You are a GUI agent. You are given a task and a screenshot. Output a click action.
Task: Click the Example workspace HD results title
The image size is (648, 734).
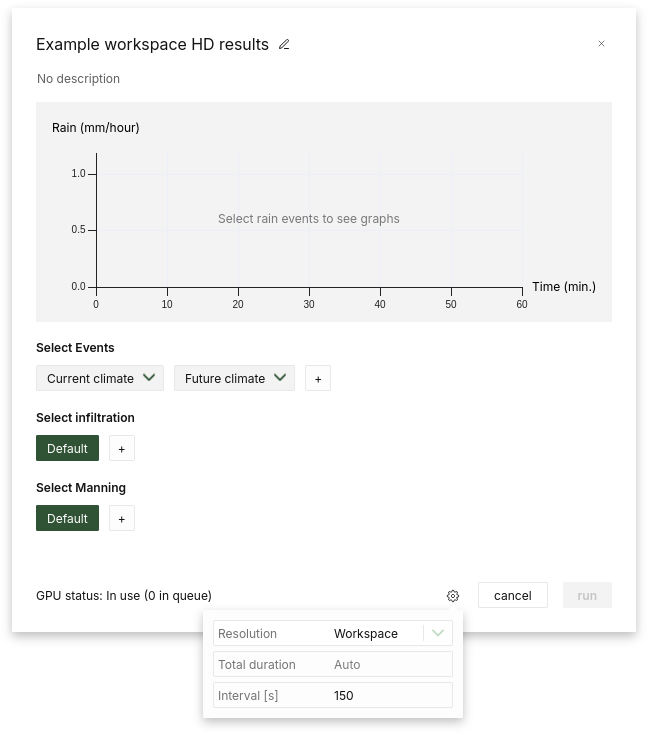[x=152, y=45]
